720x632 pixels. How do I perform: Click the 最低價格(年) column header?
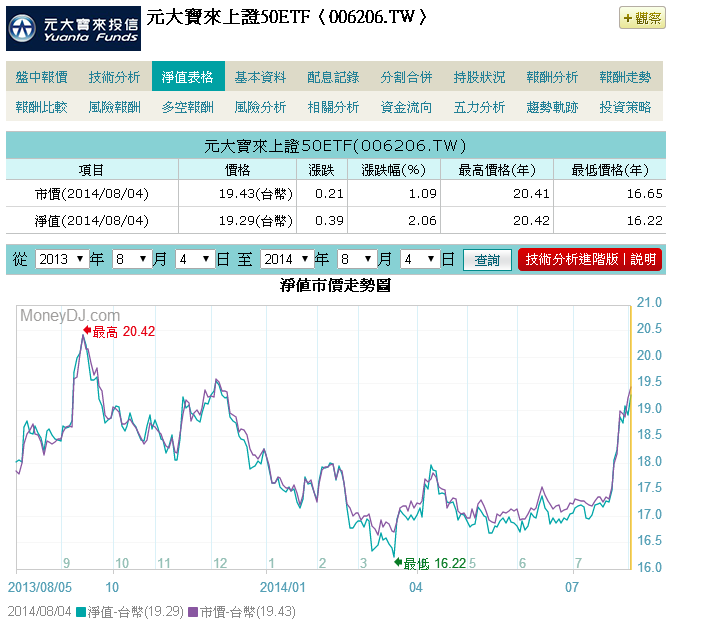pos(610,170)
